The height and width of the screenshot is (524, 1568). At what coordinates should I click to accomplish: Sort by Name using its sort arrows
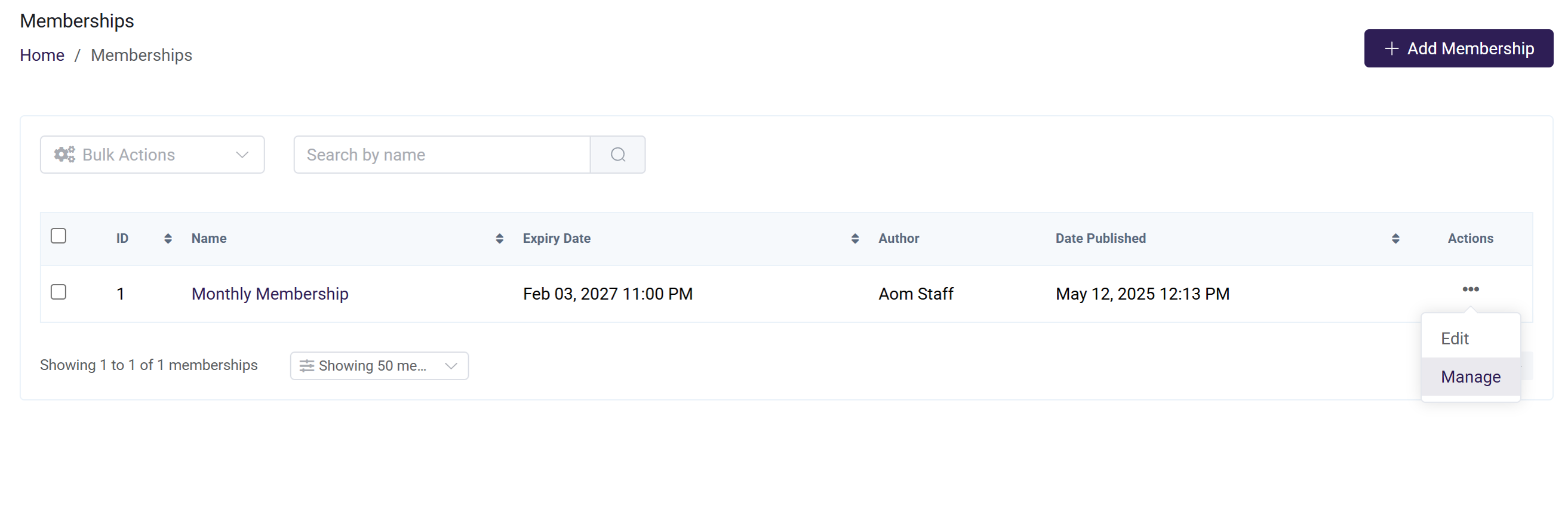499,239
